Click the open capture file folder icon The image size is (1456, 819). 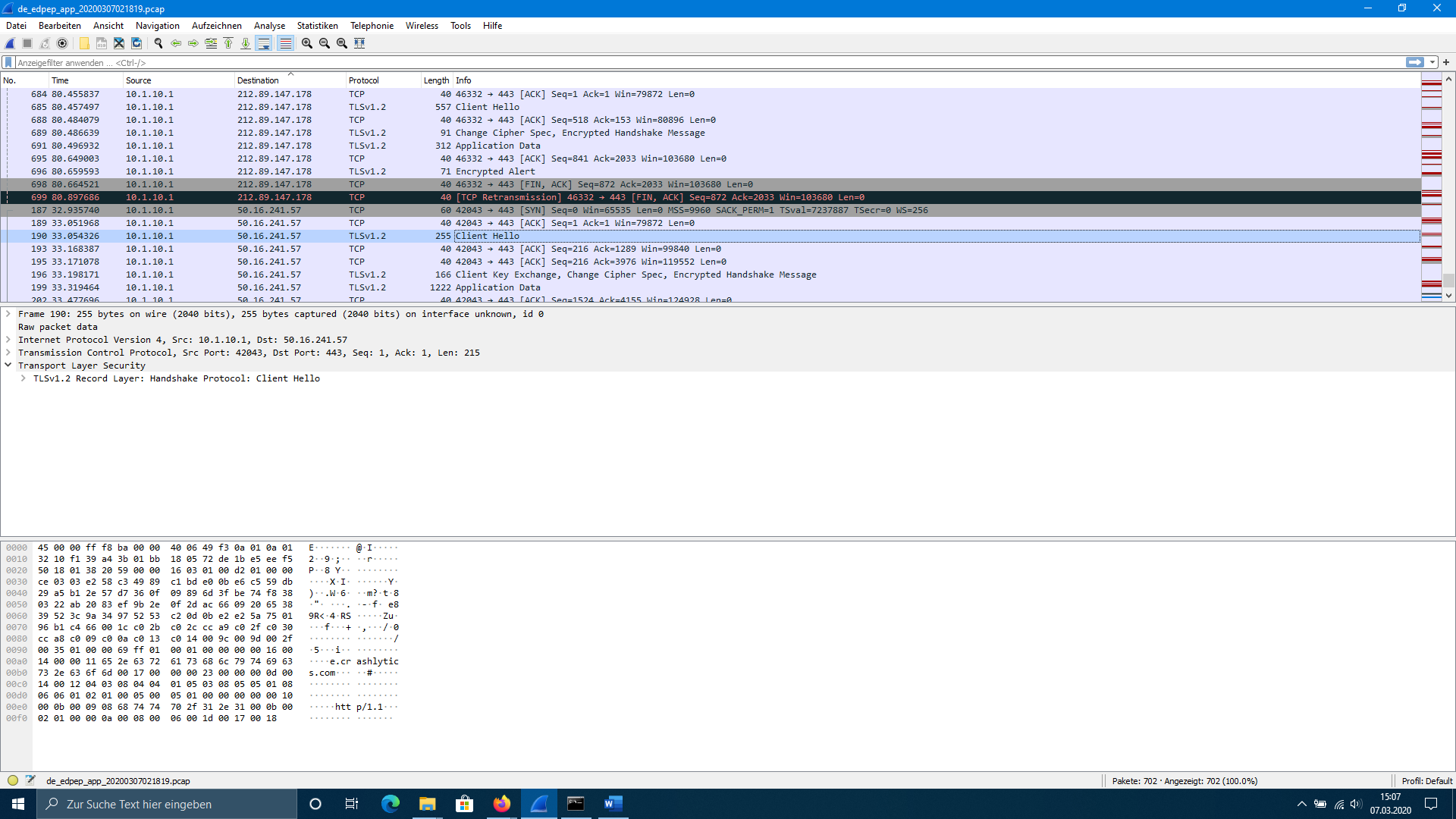pos(84,43)
